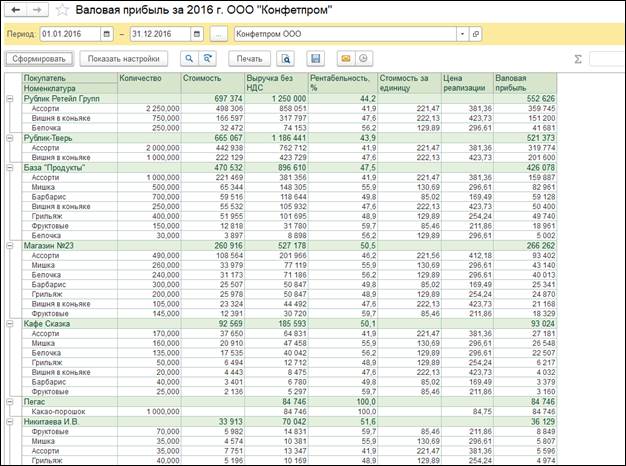This screenshot has height=466, width=626.
Task: Click the forward navigation arrow
Action: [x=38, y=10]
